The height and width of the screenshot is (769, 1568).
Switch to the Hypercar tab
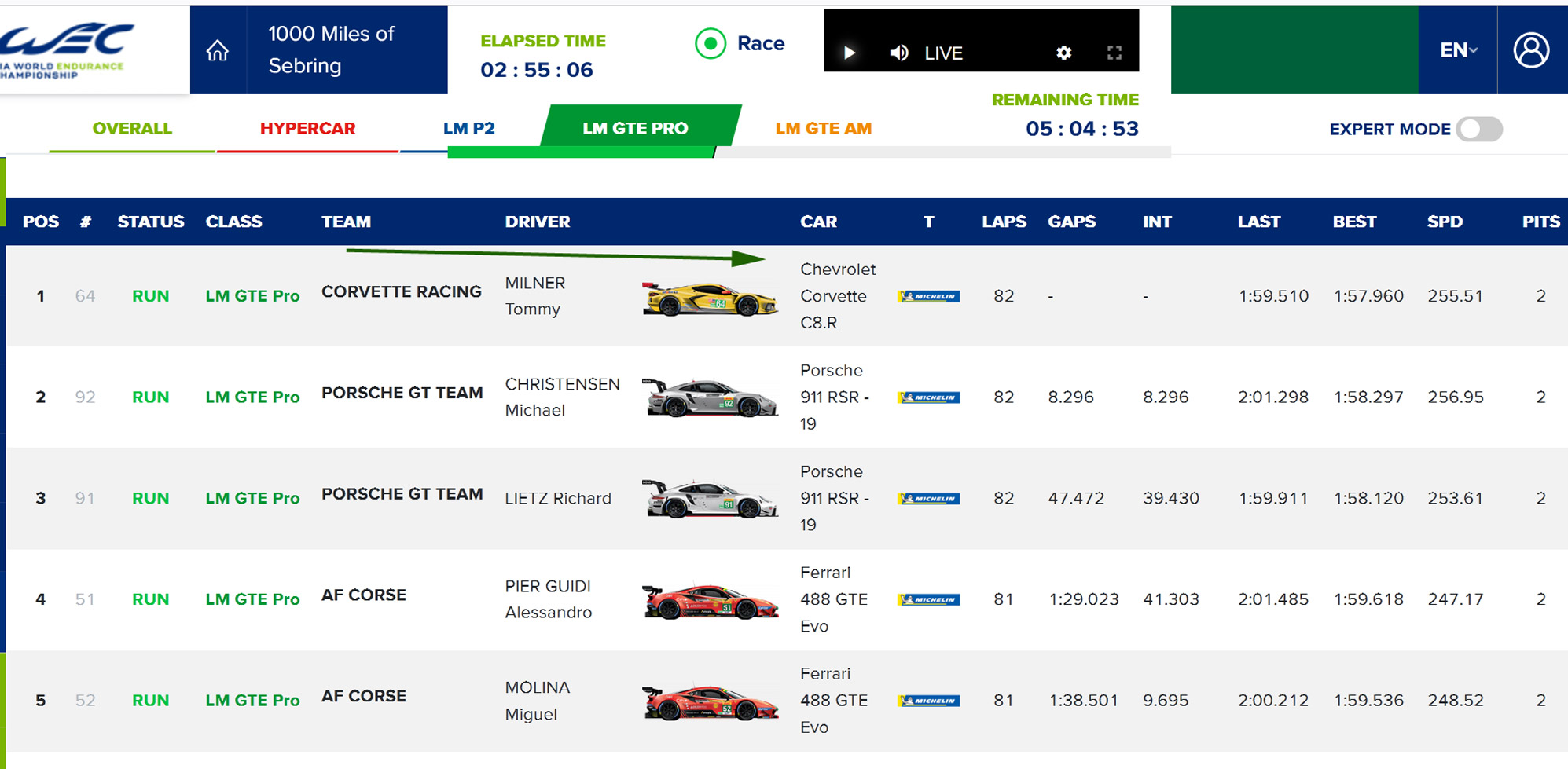(x=307, y=129)
